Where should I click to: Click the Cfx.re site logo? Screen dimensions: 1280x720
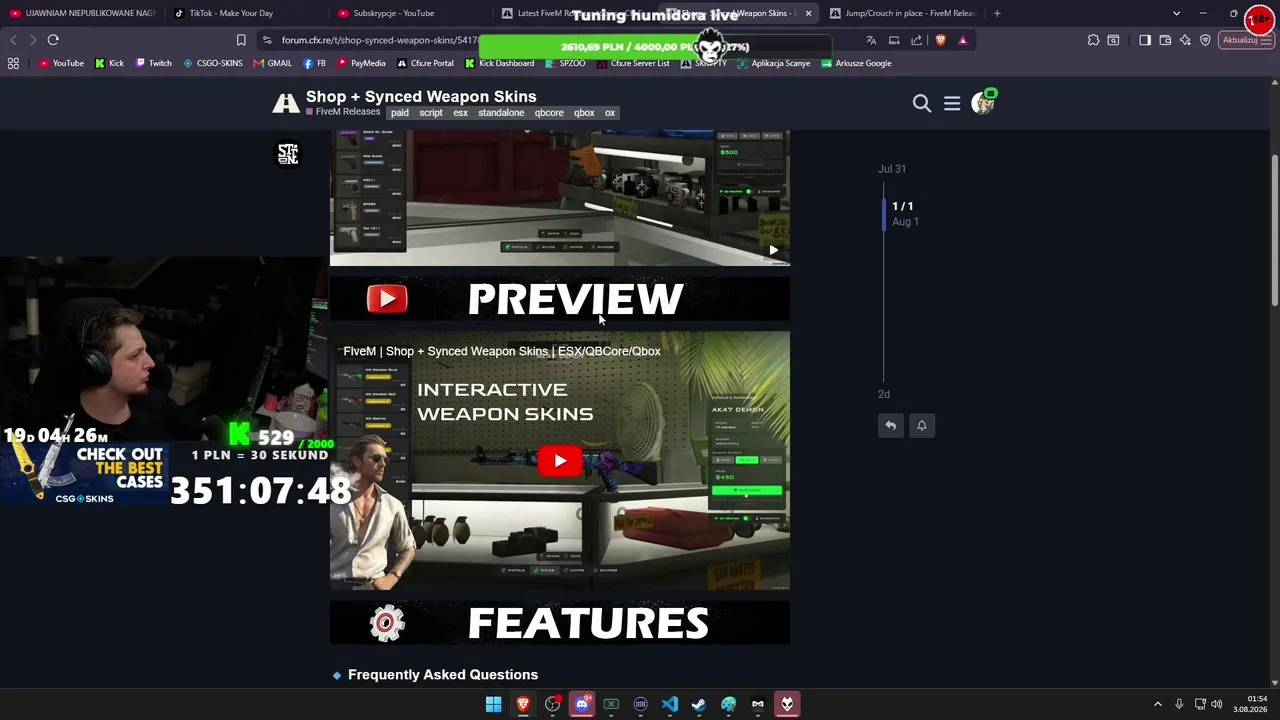(x=286, y=103)
